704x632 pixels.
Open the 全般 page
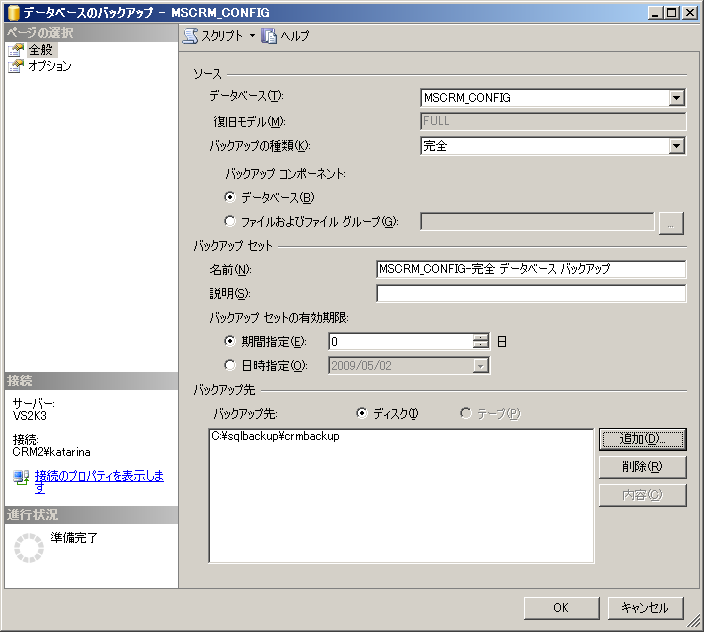pos(41,50)
